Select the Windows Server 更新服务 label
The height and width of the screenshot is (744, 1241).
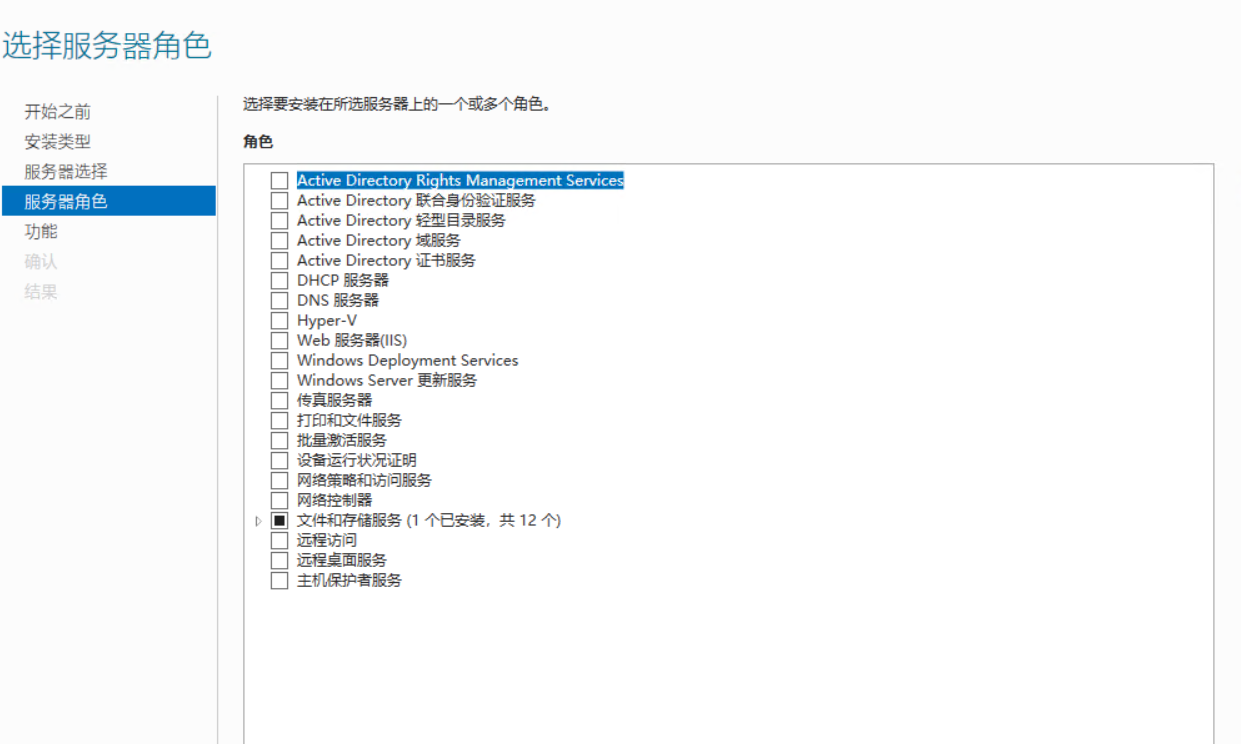tap(387, 381)
